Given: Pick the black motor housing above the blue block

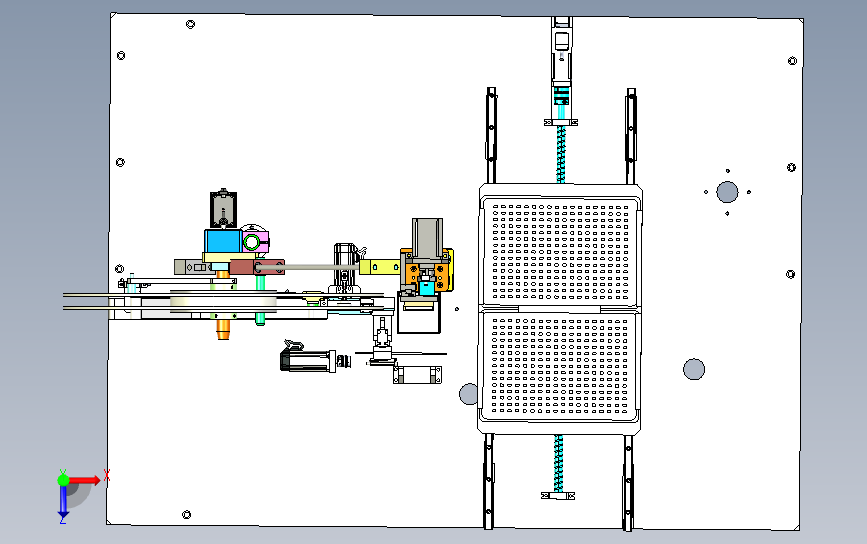Looking at the screenshot, I should [x=223, y=209].
